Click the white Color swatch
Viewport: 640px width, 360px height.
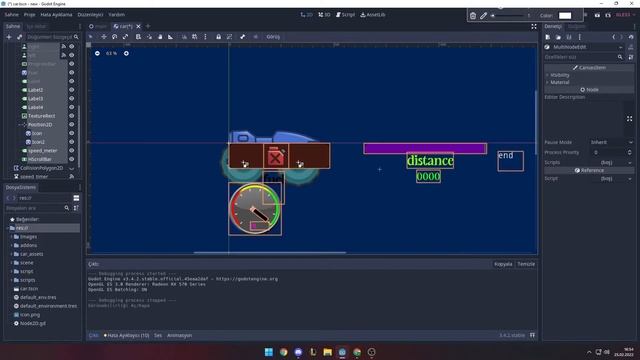pos(565,16)
